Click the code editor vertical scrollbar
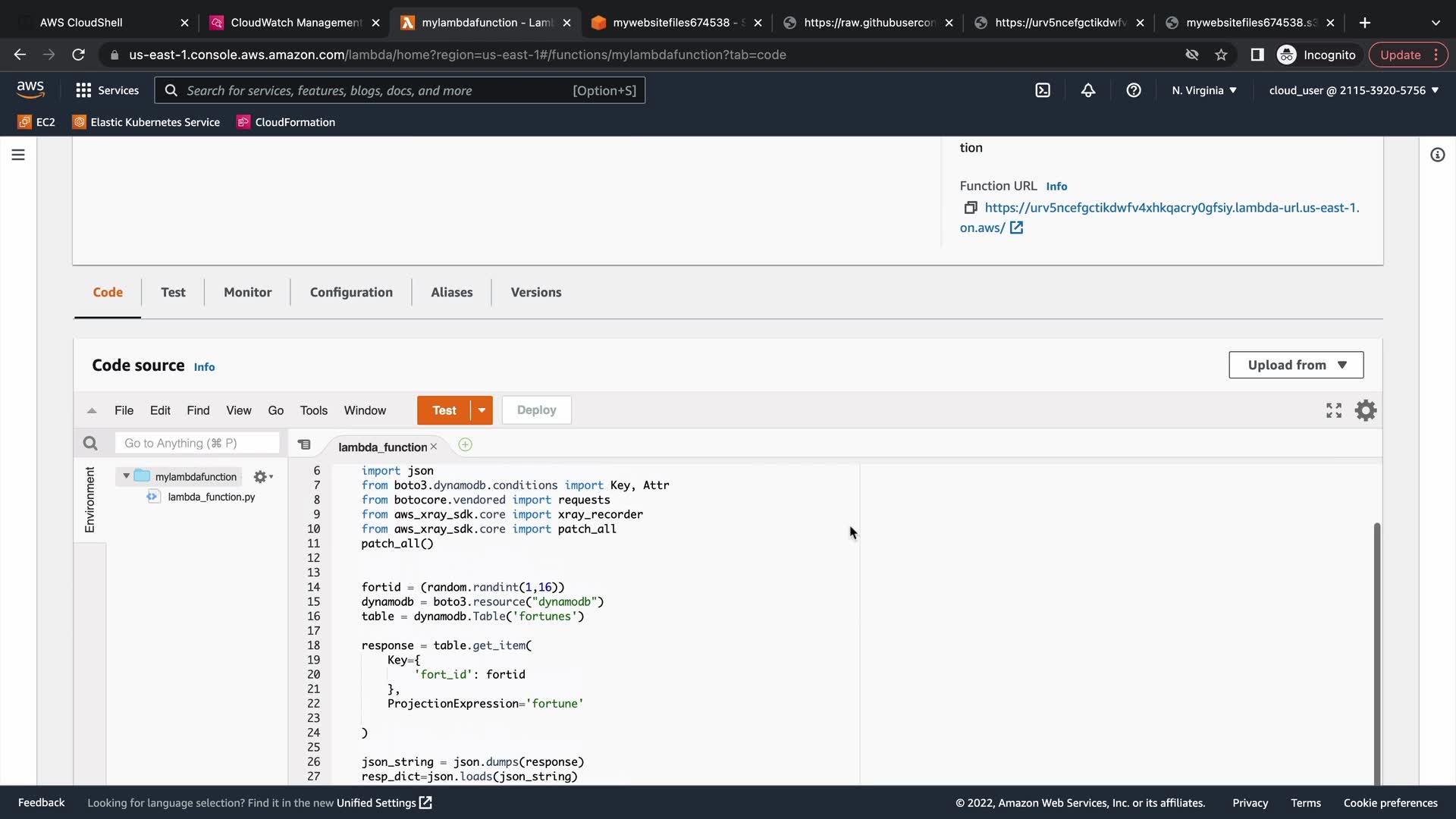Screen dimensions: 1456x819 click(1376, 652)
